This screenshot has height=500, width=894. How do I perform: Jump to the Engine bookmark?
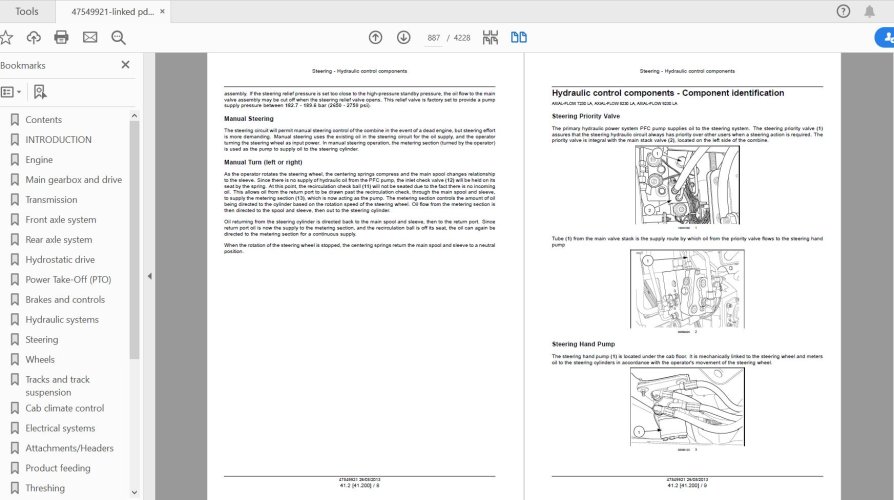point(39,160)
